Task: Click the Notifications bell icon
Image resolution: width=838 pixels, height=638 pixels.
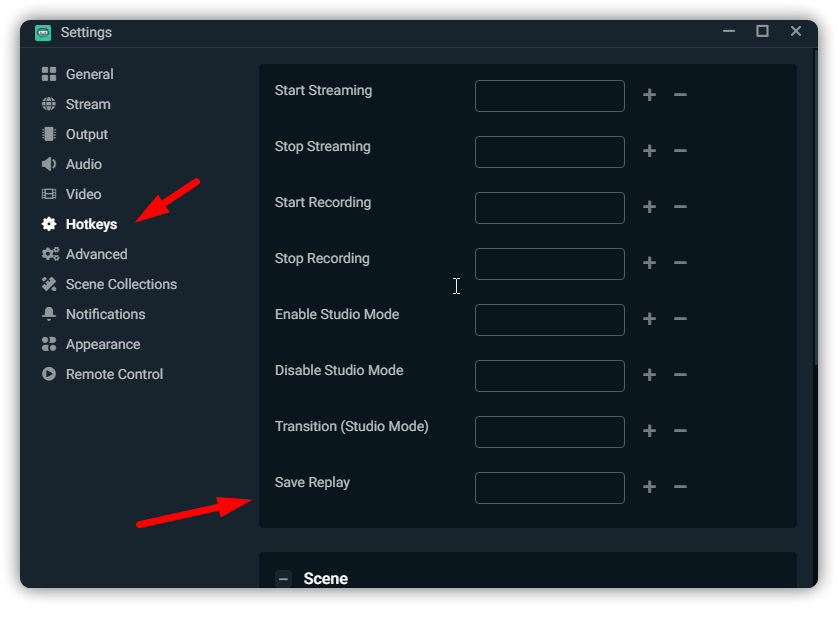Action: [48, 314]
